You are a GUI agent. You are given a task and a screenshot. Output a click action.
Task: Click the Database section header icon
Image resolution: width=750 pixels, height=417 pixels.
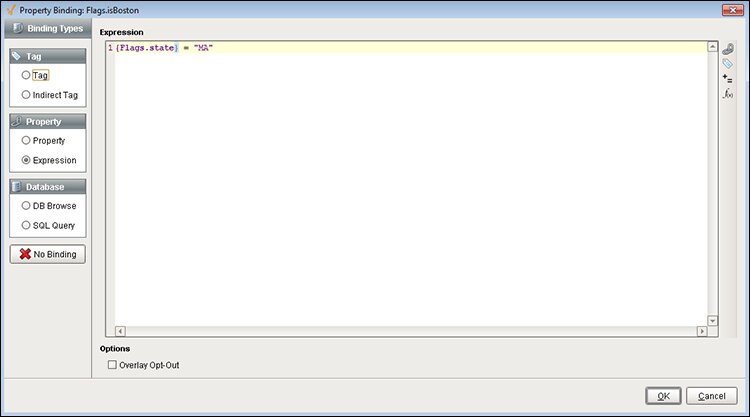tap(16, 187)
